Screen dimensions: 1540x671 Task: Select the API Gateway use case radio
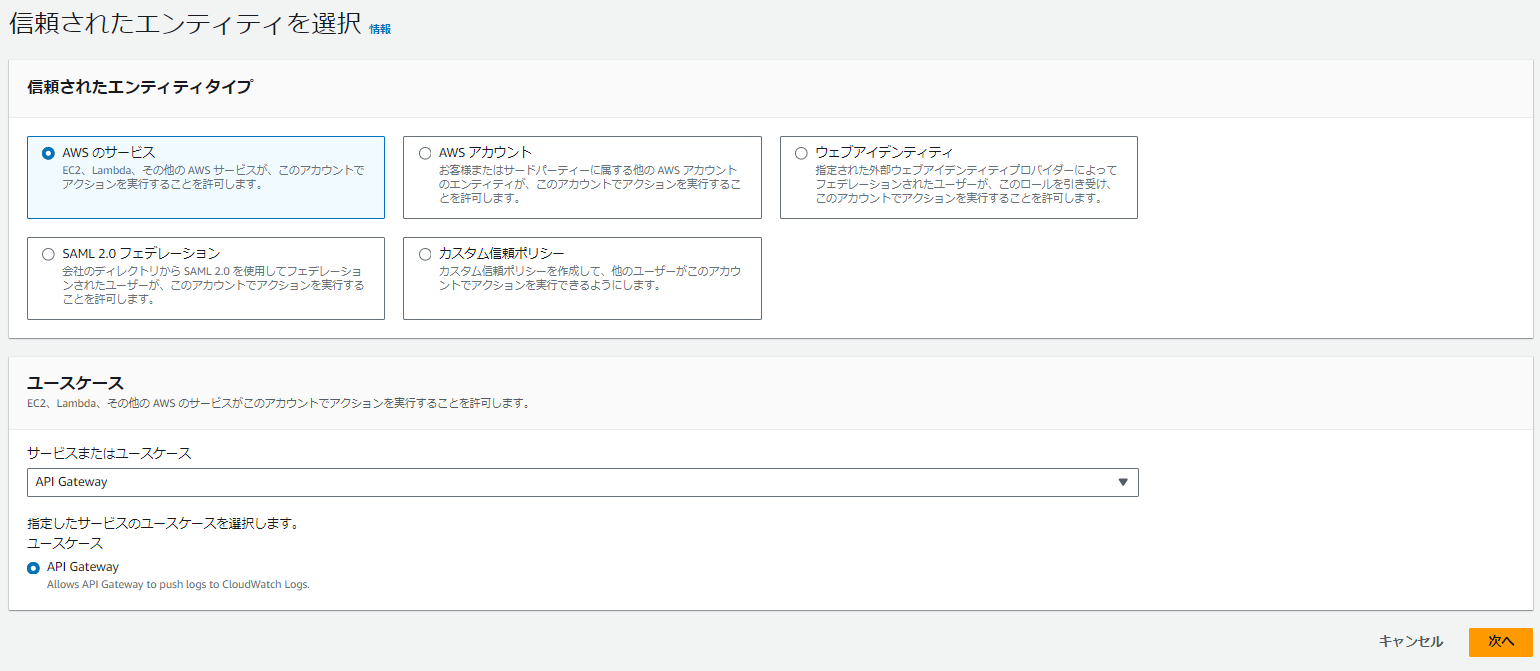tap(33, 565)
